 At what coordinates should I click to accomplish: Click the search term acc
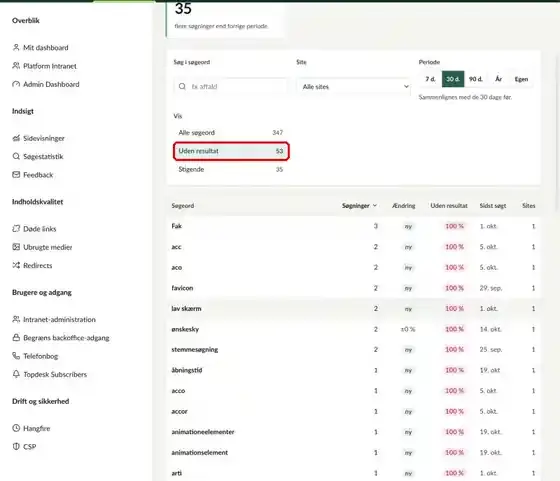pos(176,247)
